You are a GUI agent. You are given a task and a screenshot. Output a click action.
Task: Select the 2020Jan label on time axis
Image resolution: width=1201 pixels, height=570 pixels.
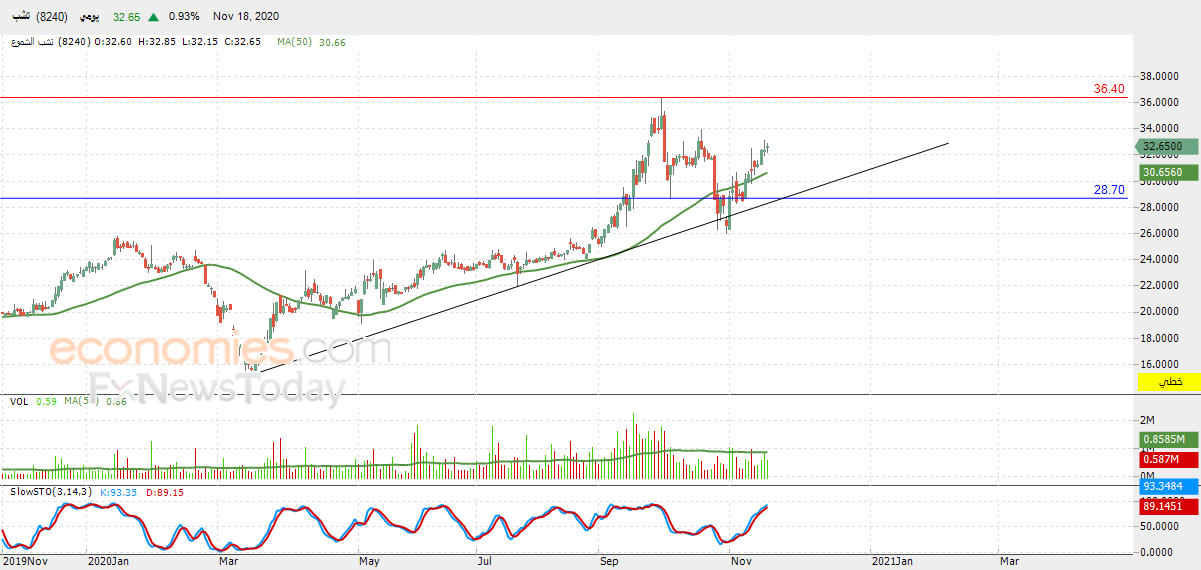[108, 562]
